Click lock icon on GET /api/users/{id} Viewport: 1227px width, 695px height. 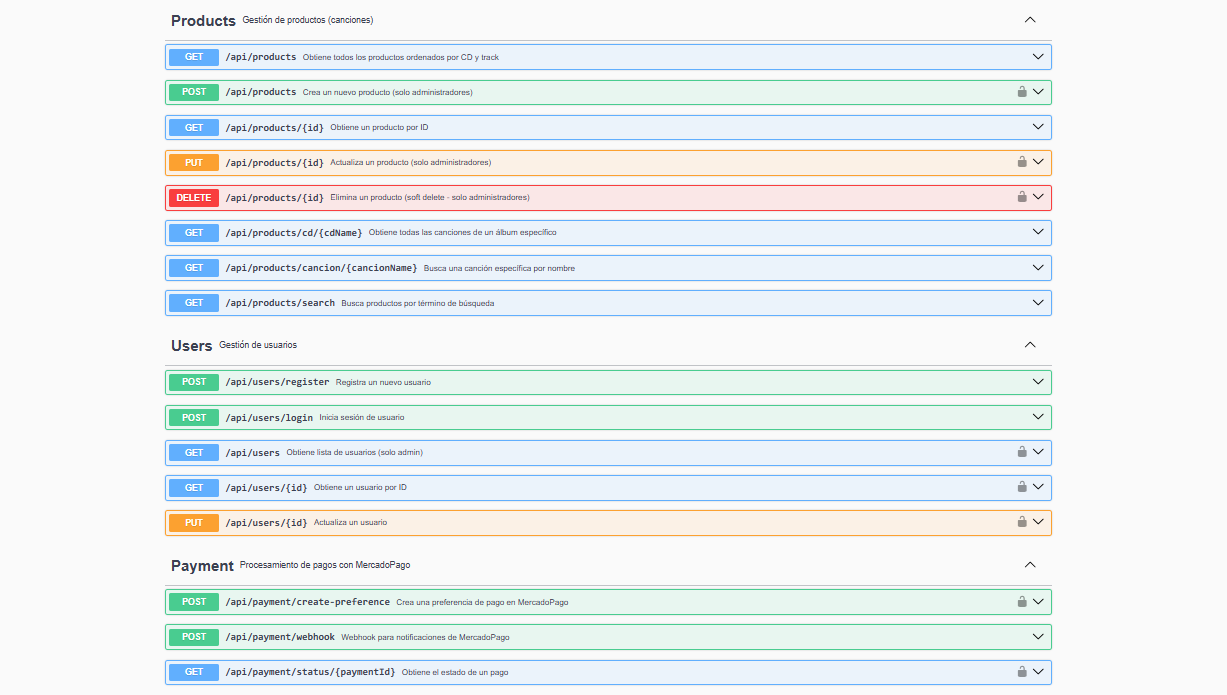pyautogui.click(x=1022, y=487)
